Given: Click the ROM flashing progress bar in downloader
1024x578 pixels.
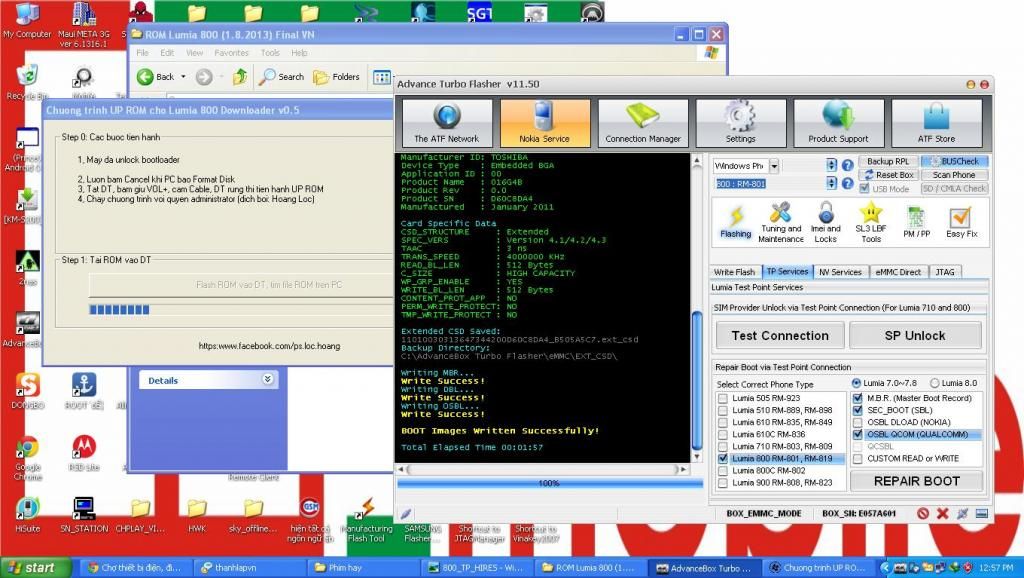Looking at the screenshot, I should point(240,310).
